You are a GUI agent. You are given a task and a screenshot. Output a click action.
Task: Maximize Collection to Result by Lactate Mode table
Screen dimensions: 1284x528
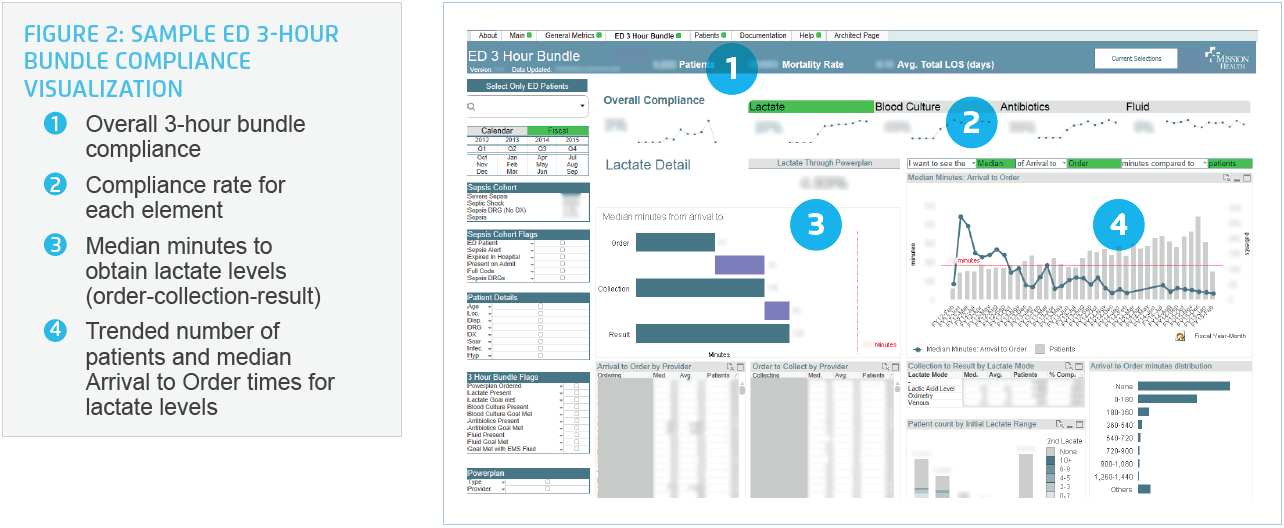1080,367
